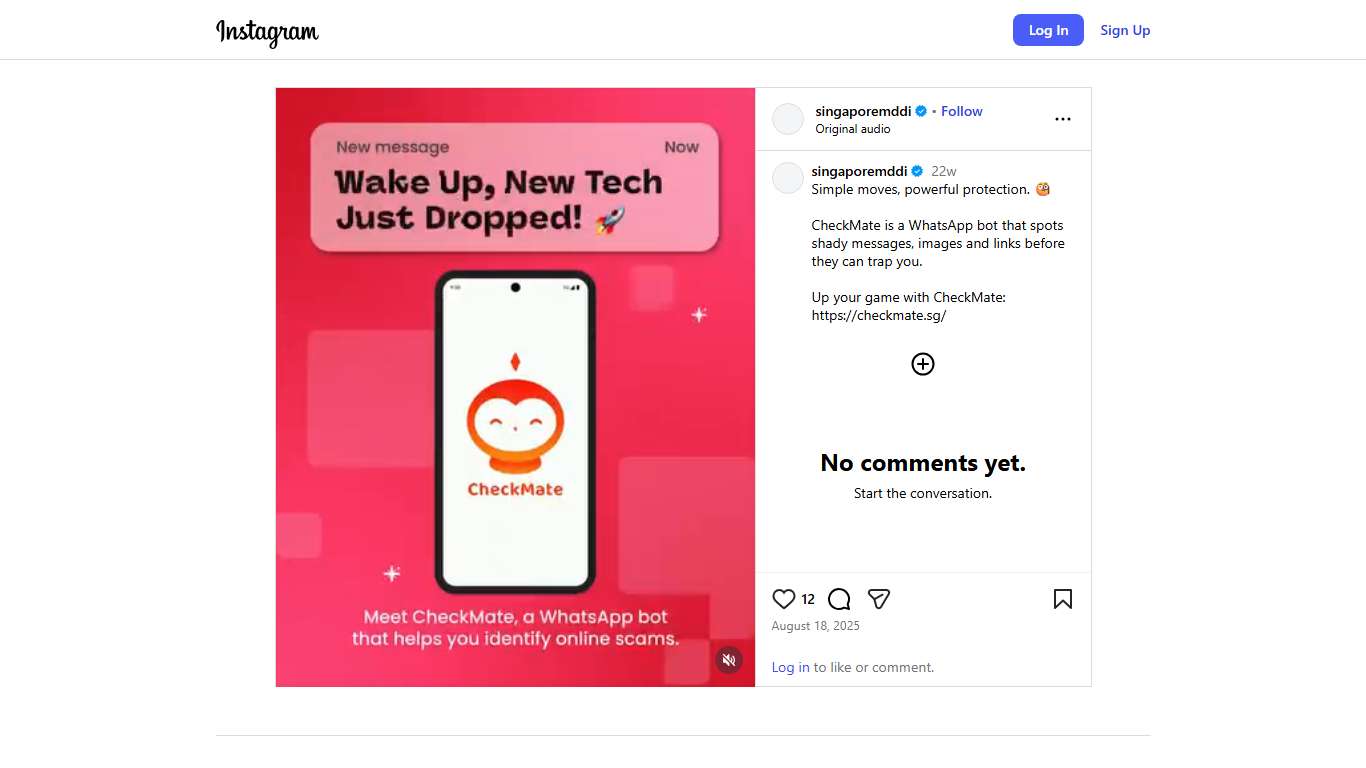Image resolution: width=1366 pixels, height=768 pixels.
Task: Open comments with speech bubble icon
Action: tap(839, 599)
